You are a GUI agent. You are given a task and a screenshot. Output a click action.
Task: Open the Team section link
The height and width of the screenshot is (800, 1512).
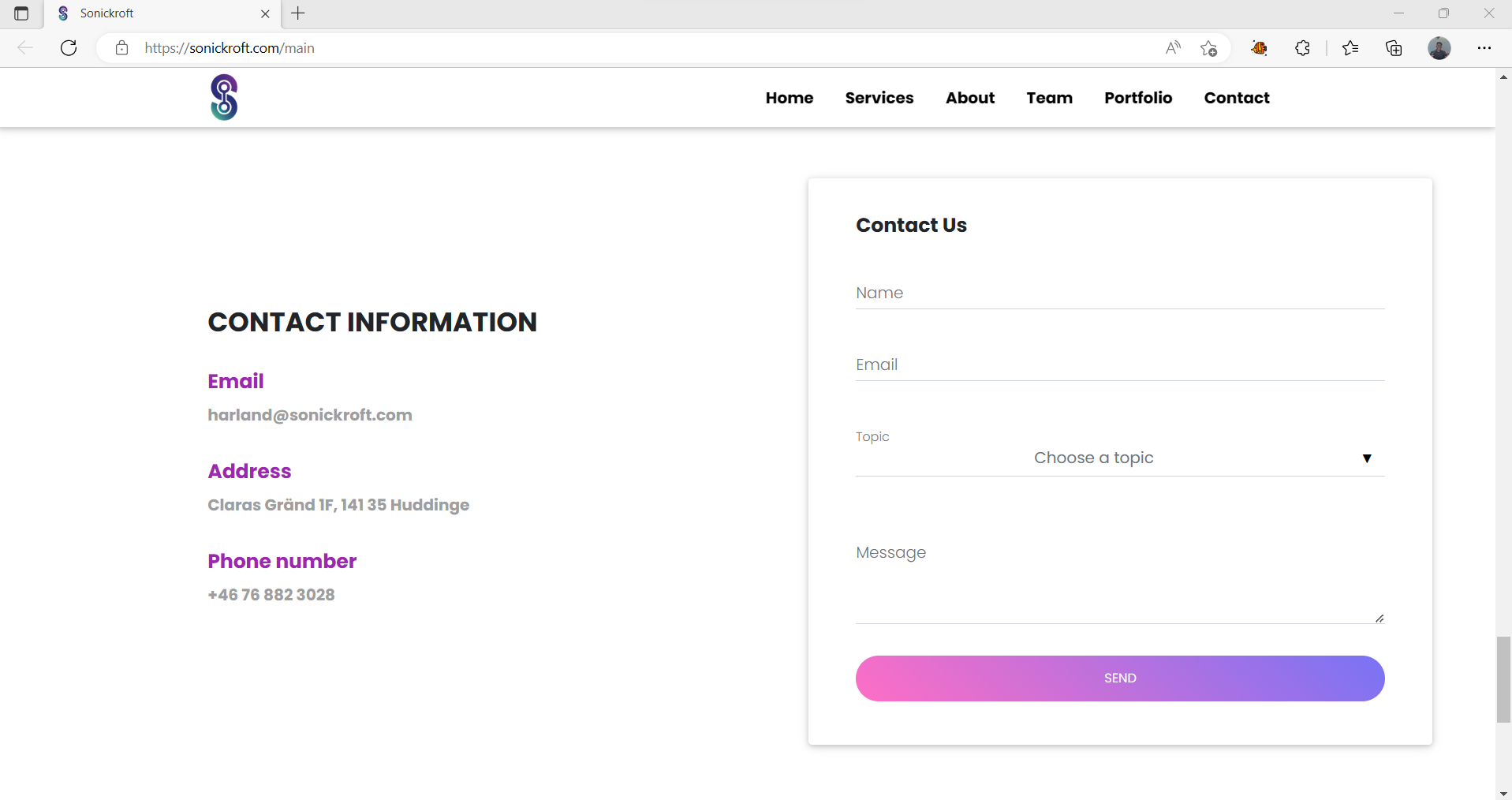point(1049,98)
